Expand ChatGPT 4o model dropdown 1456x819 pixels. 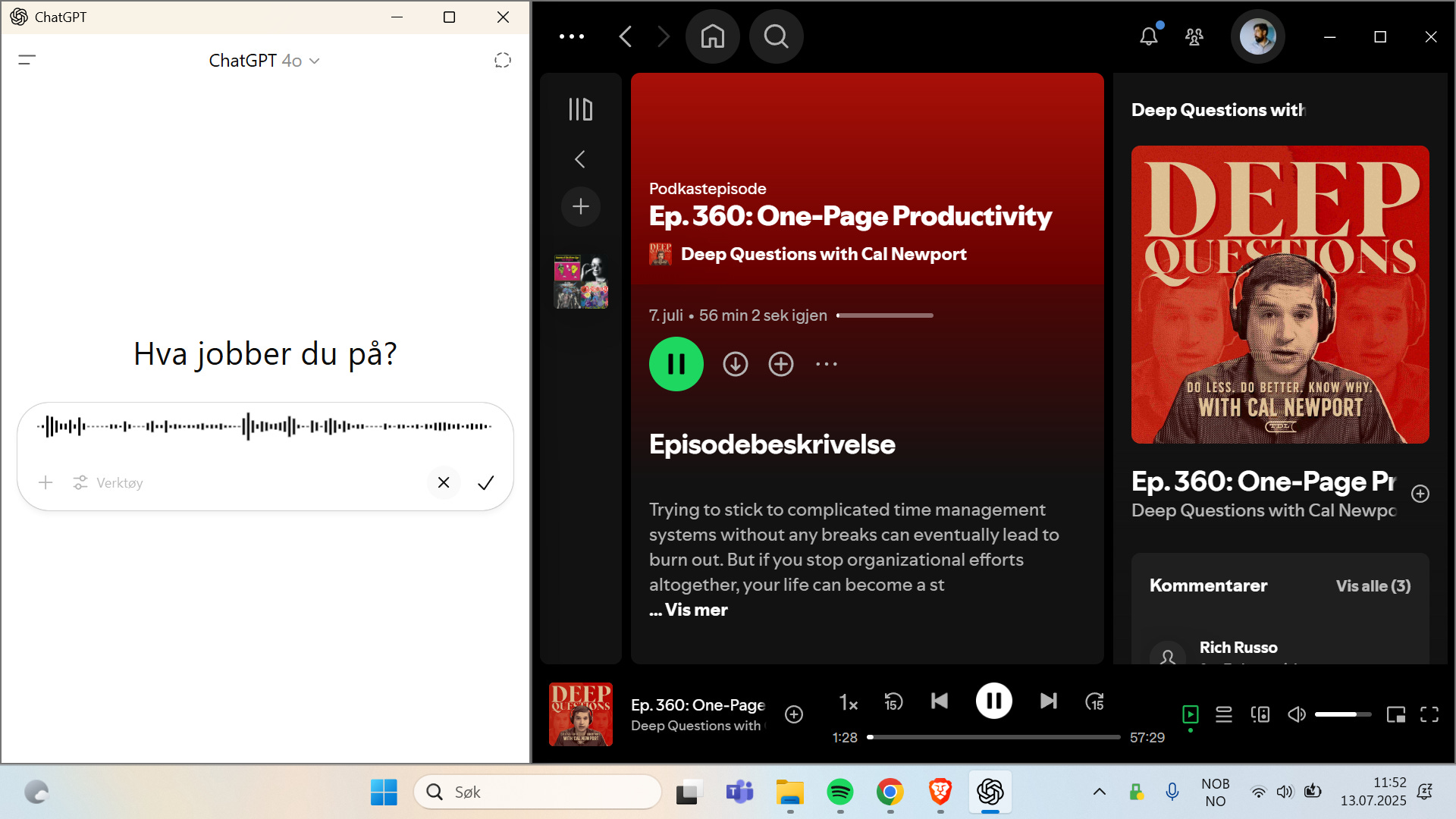264,61
